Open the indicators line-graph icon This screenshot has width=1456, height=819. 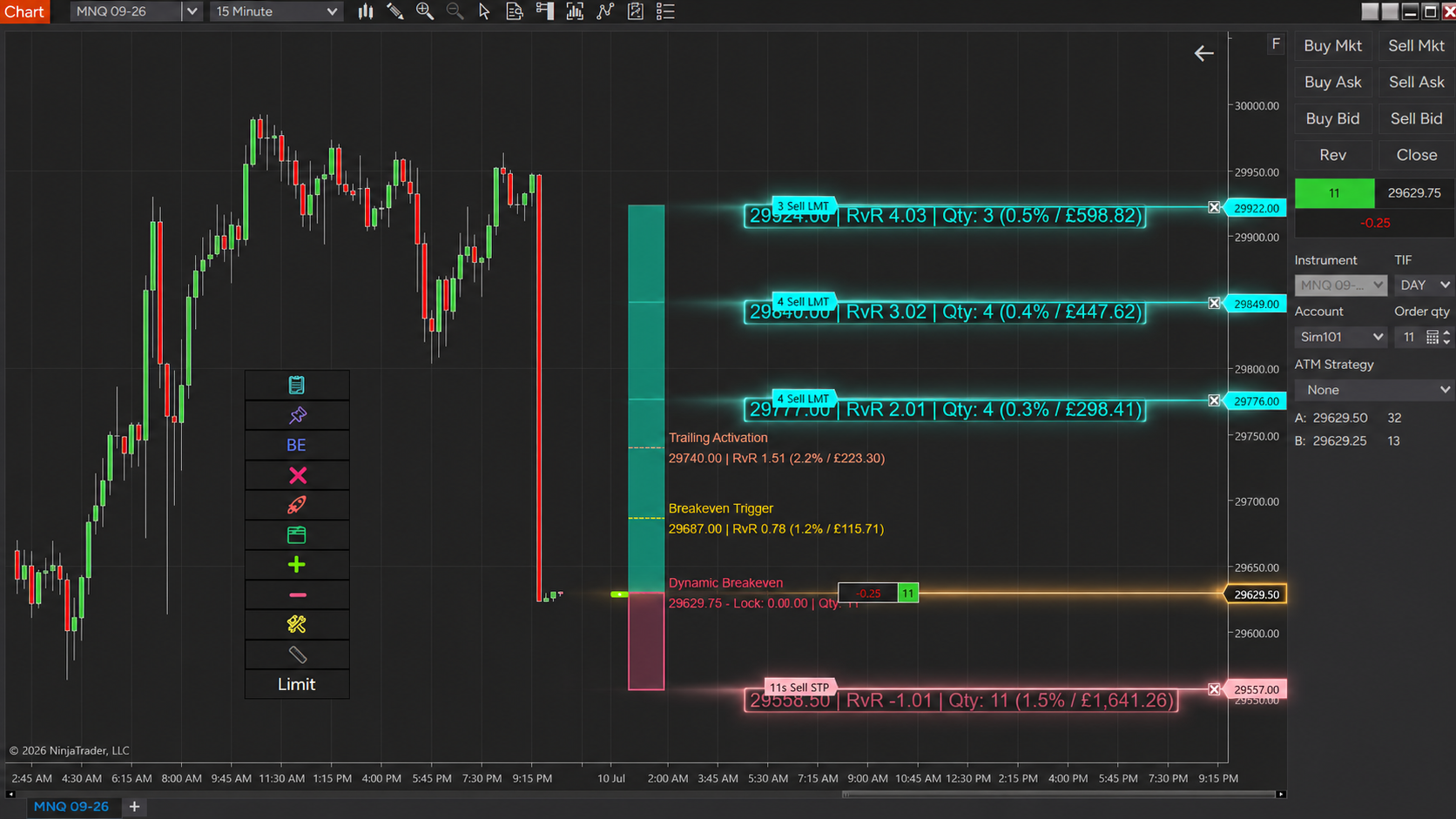[x=605, y=11]
